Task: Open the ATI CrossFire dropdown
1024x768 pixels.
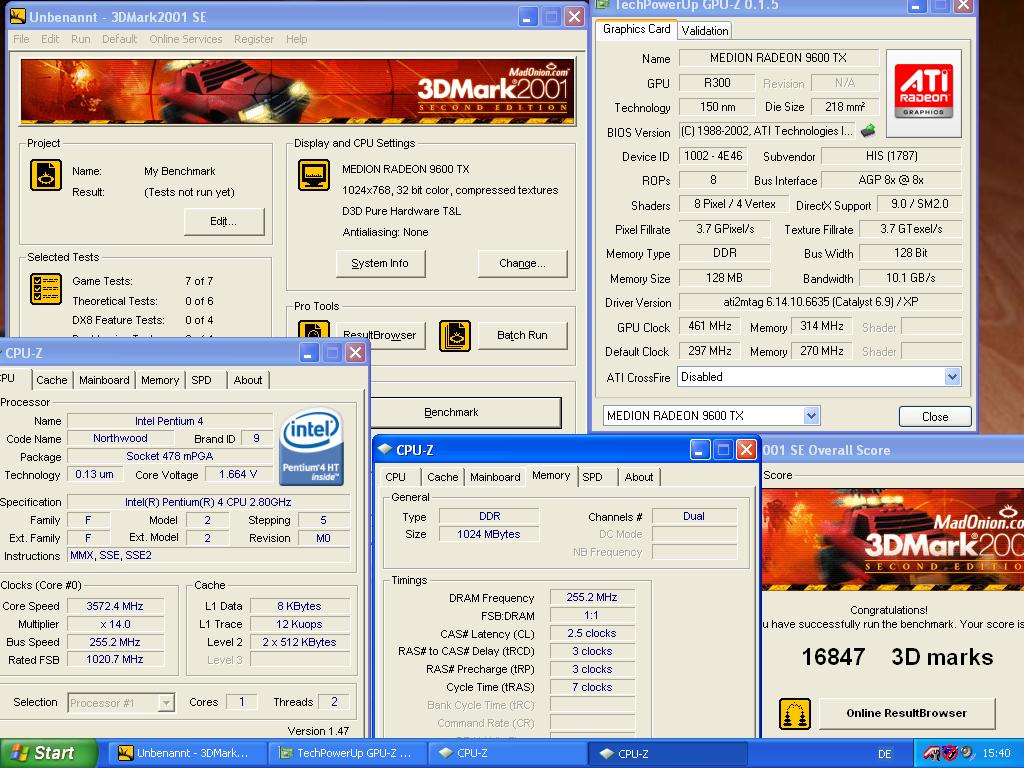Action: 952,377
